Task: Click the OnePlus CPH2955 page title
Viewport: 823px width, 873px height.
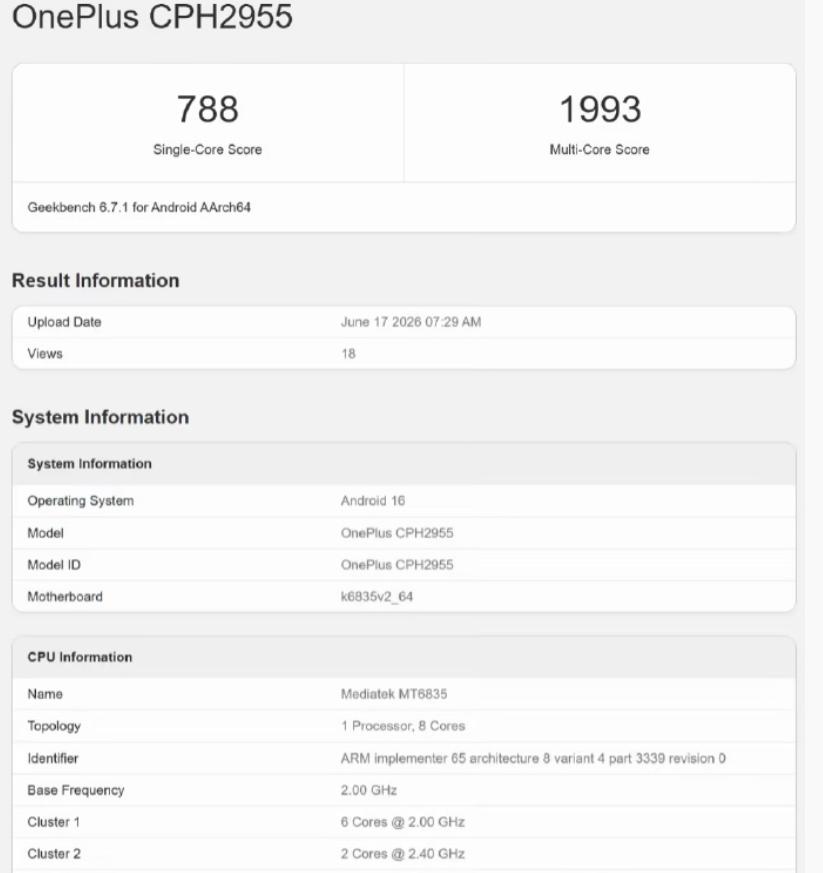Action: click(152, 16)
